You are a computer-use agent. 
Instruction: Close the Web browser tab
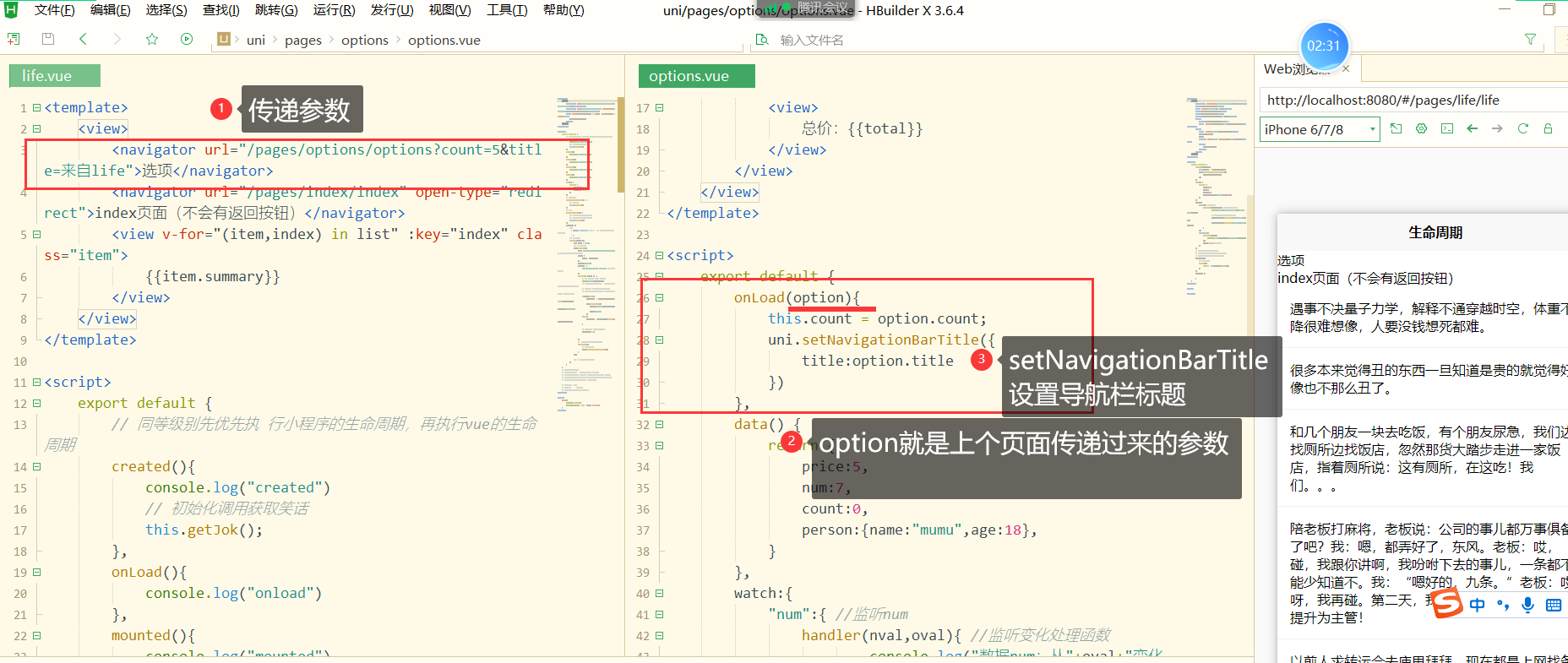pos(1346,68)
